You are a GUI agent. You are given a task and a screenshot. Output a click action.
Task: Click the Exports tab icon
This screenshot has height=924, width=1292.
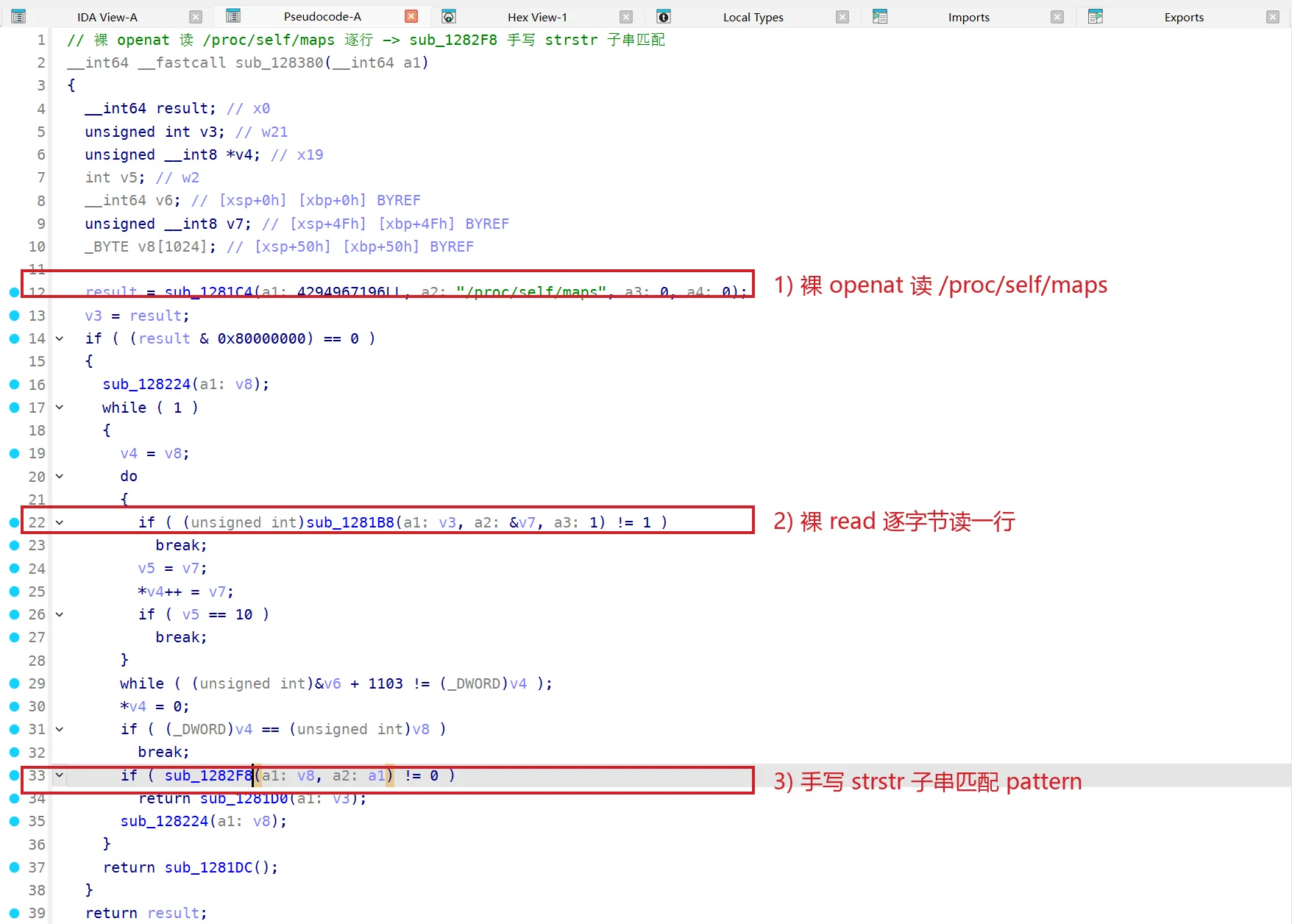point(1096,16)
